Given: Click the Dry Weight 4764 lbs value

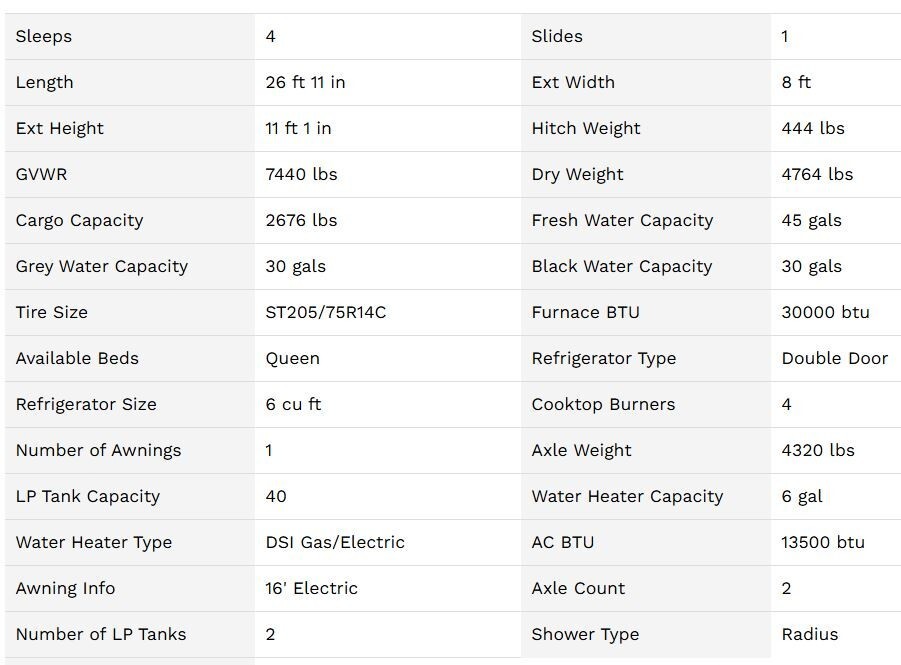Looking at the screenshot, I should click(x=817, y=174).
